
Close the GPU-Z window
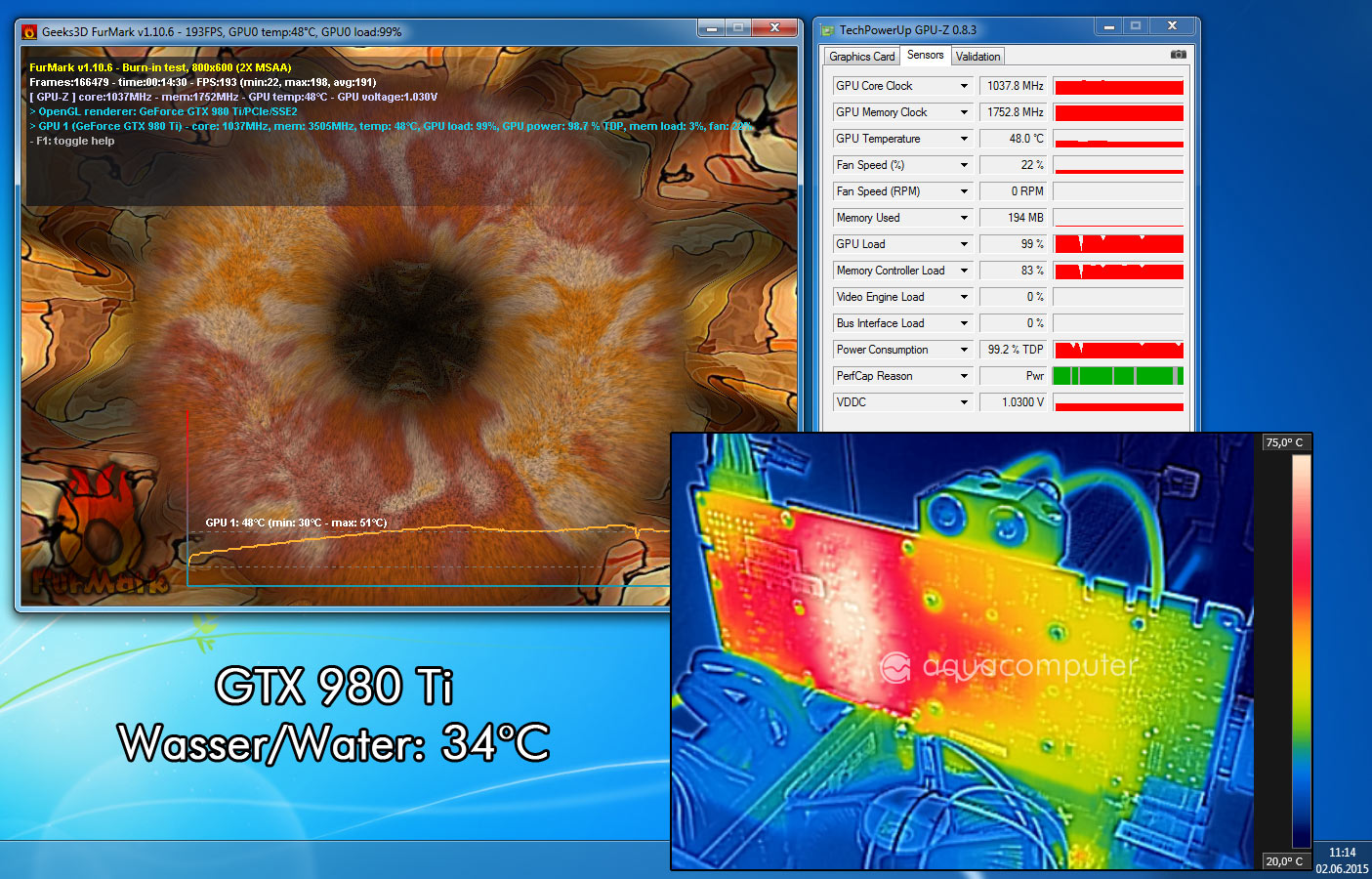pos(1172,26)
